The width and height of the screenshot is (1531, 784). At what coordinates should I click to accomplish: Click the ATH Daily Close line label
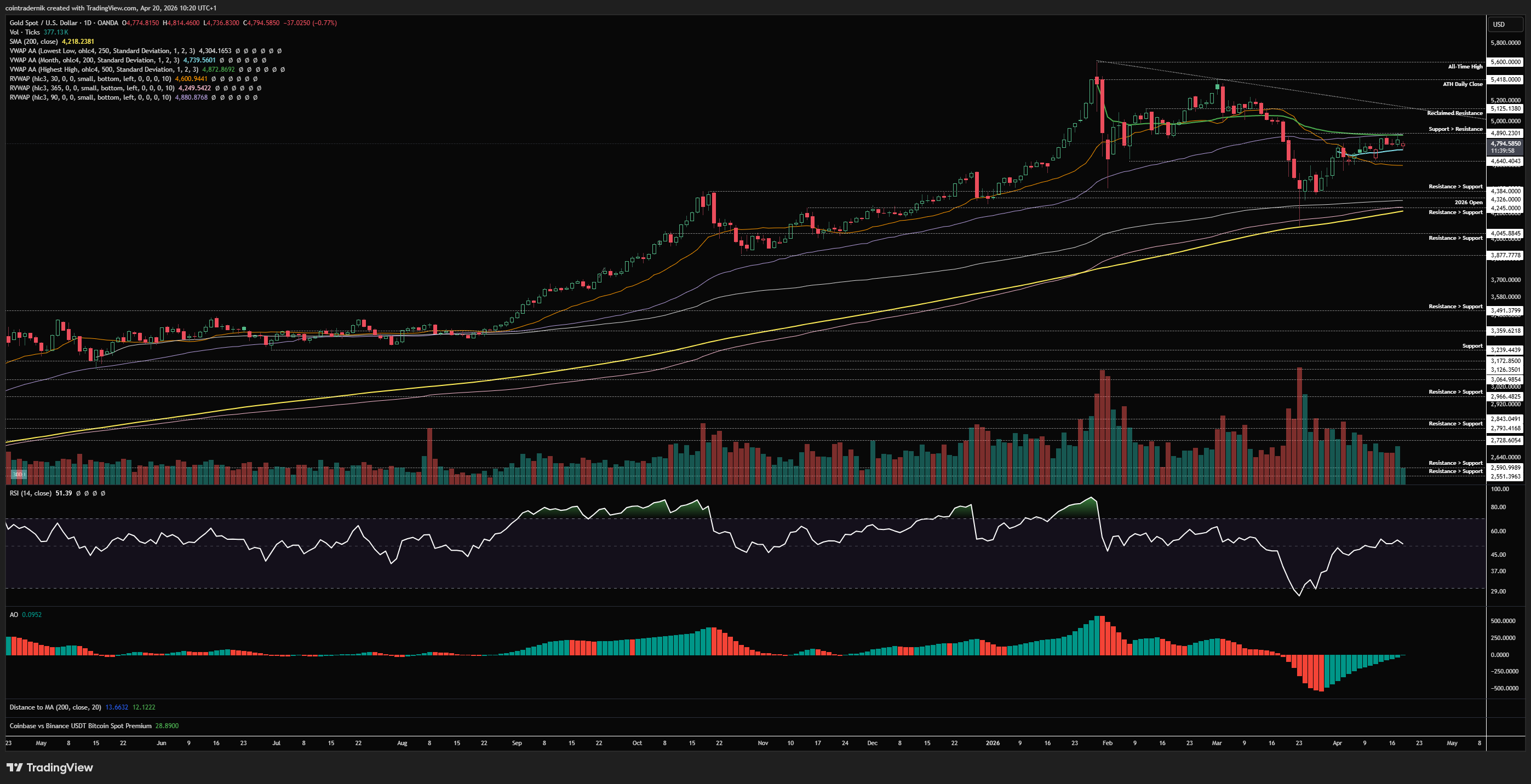(1462, 84)
